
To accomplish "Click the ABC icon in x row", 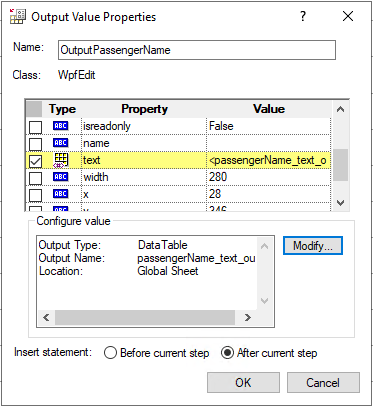I will 60,194.
